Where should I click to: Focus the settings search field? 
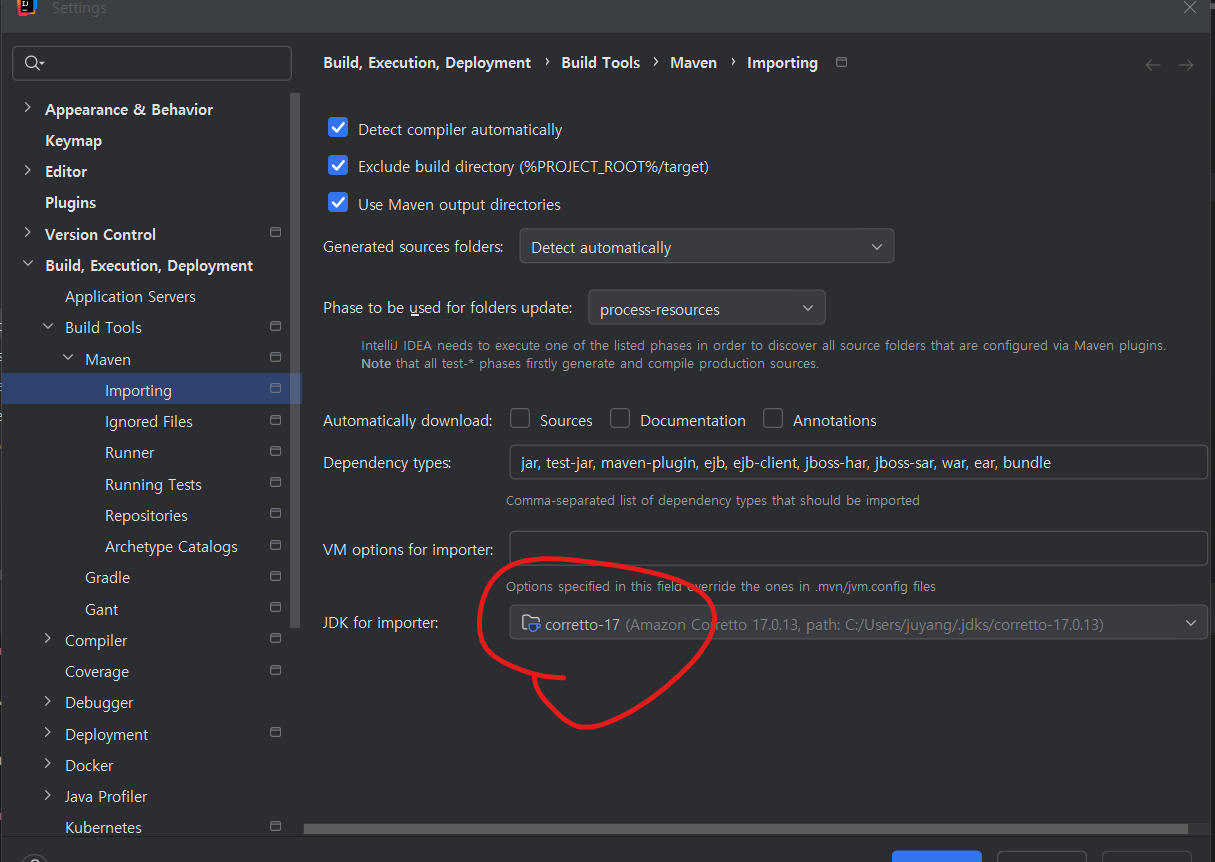152,63
